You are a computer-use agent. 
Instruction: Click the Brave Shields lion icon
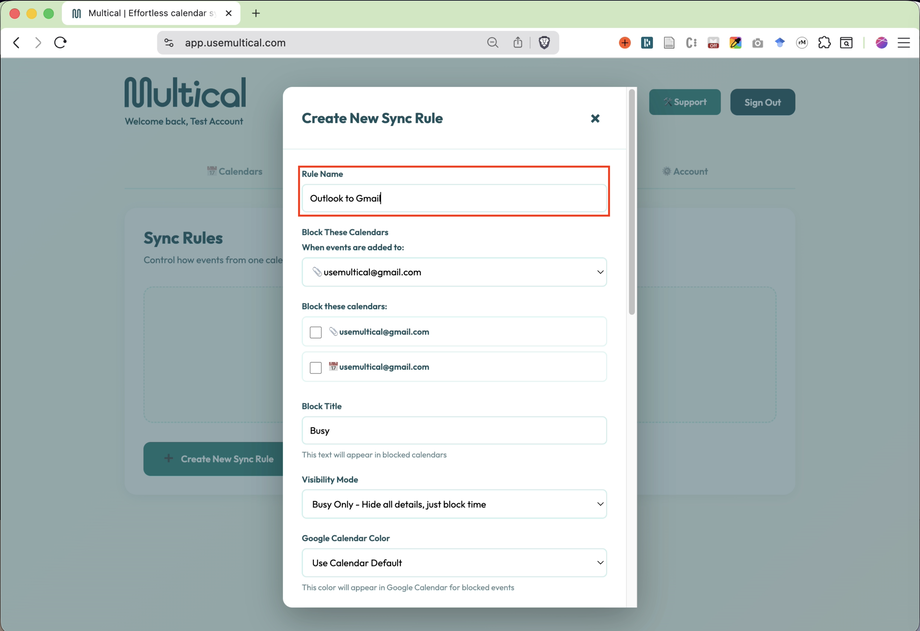544,43
